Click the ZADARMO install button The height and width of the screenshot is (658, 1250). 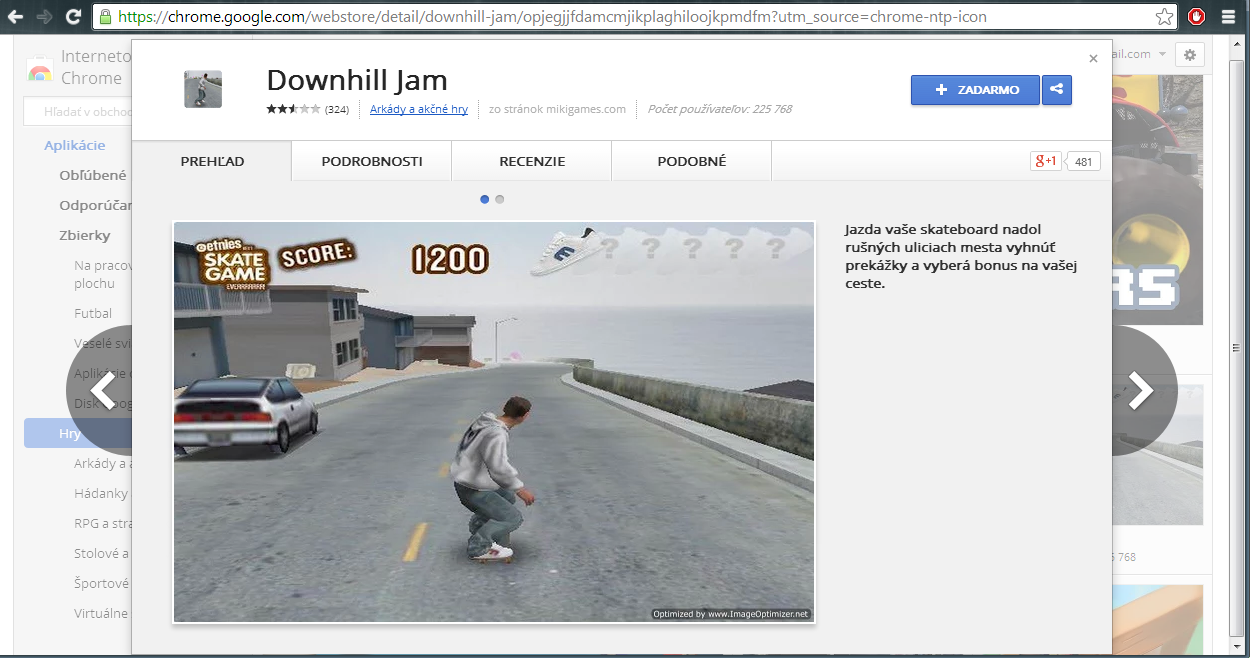pyautogui.click(x=975, y=90)
